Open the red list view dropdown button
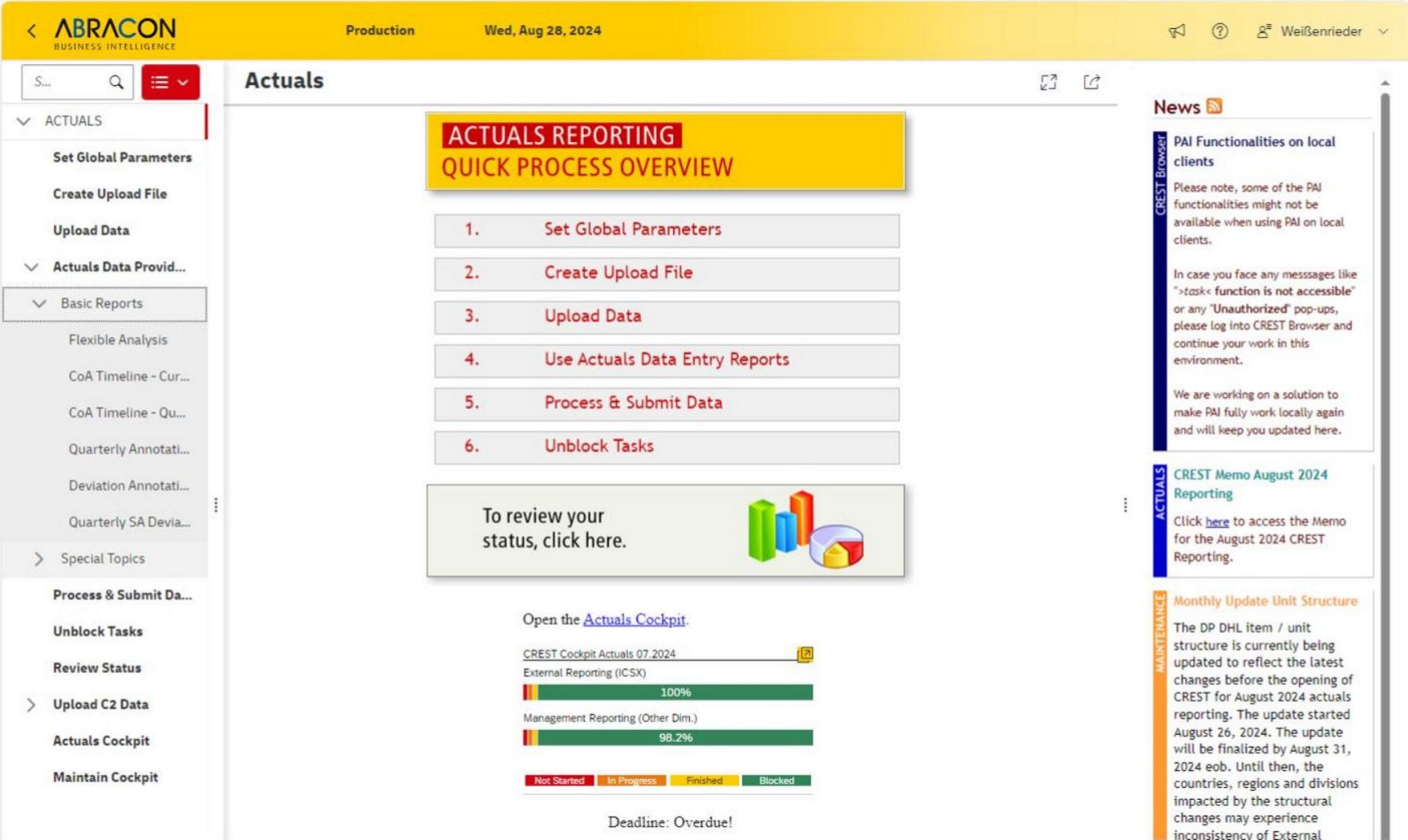 (x=170, y=82)
